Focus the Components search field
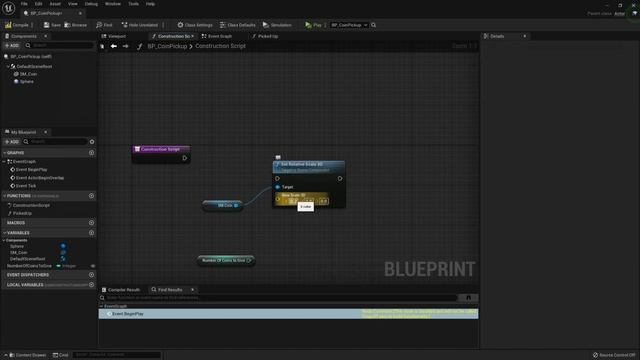This screenshot has width=640, height=360. point(59,45)
